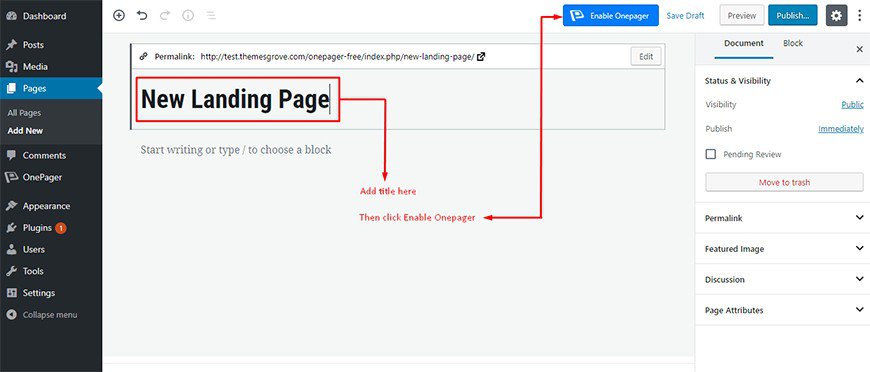Change publish time via Immediately link
The height and width of the screenshot is (372, 870).
click(x=841, y=129)
